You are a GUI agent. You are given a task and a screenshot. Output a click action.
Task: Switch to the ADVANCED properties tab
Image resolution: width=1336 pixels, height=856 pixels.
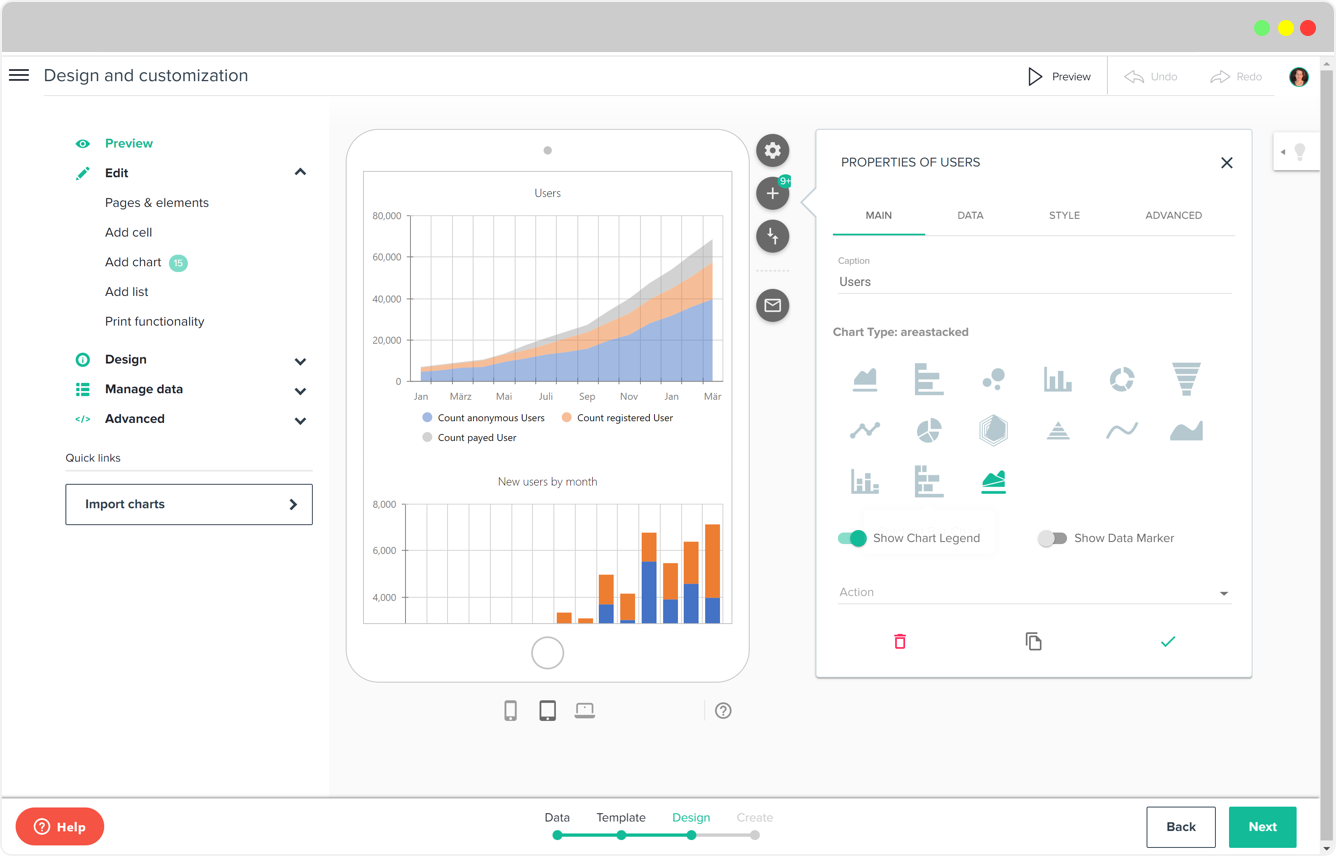tap(1173, 216)
